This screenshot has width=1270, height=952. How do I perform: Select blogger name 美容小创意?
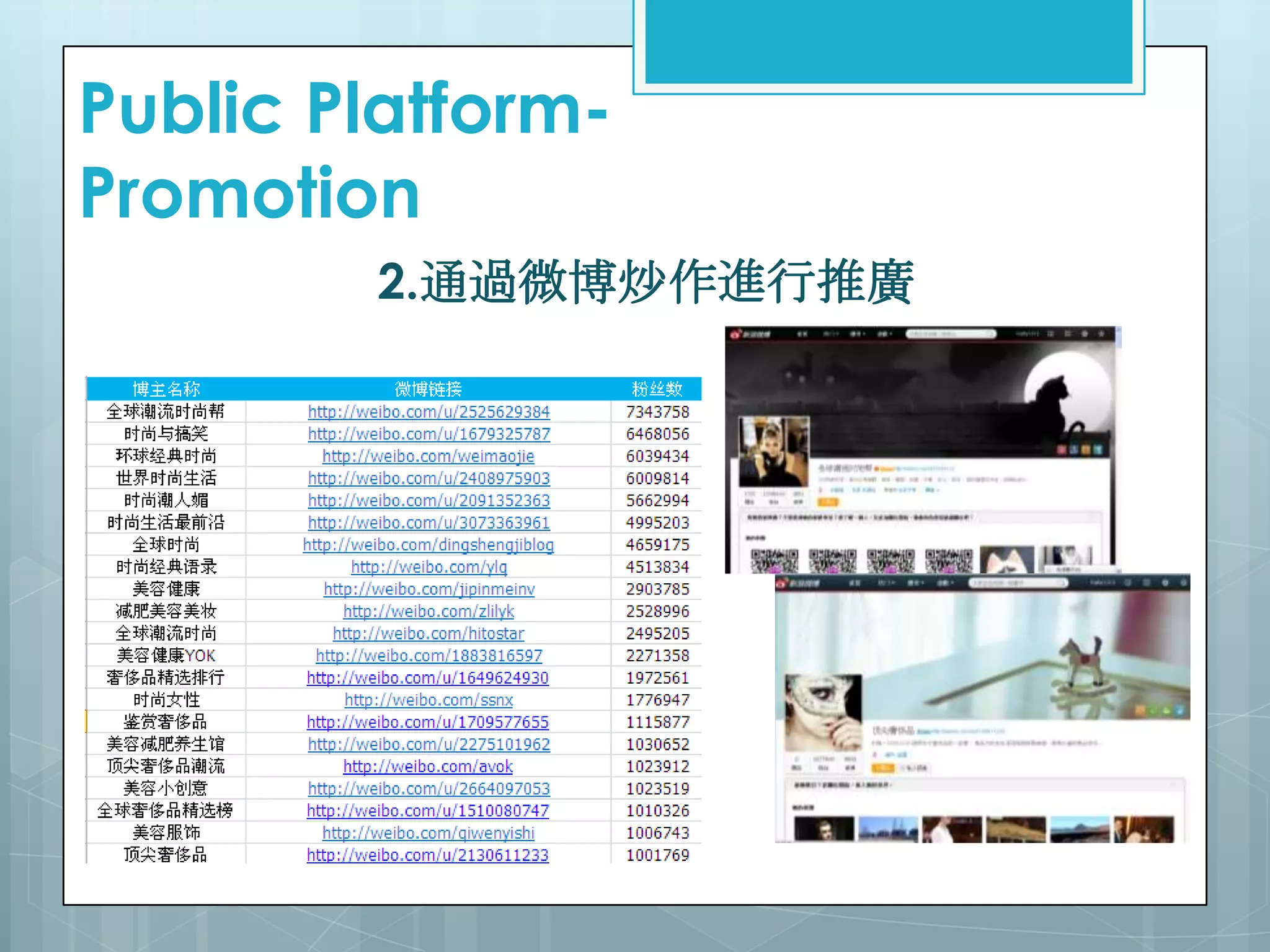pos(166,789)
